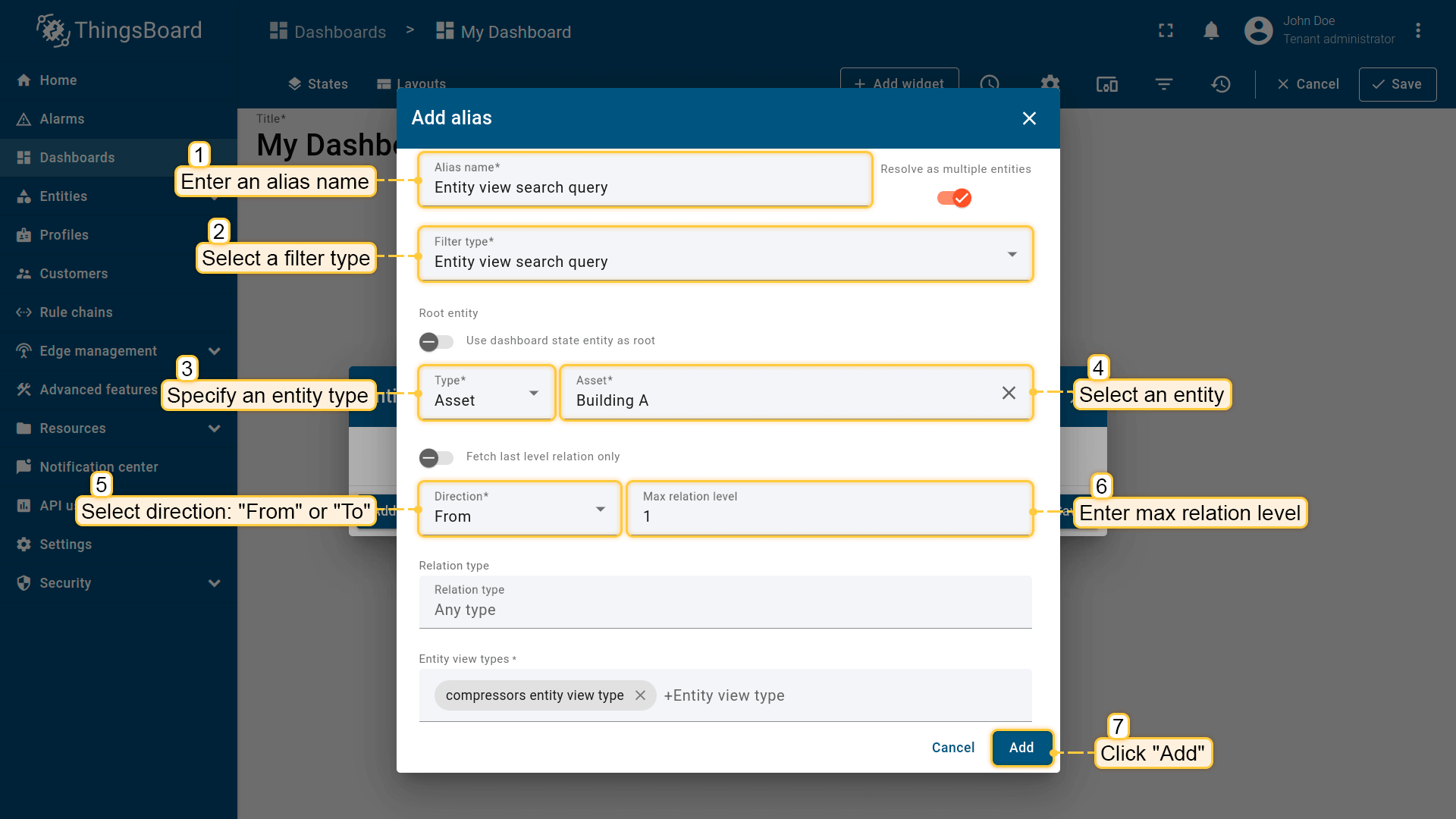Click the notifications bell icon
Screen dimensions: 1456x819
point(1211,31)
